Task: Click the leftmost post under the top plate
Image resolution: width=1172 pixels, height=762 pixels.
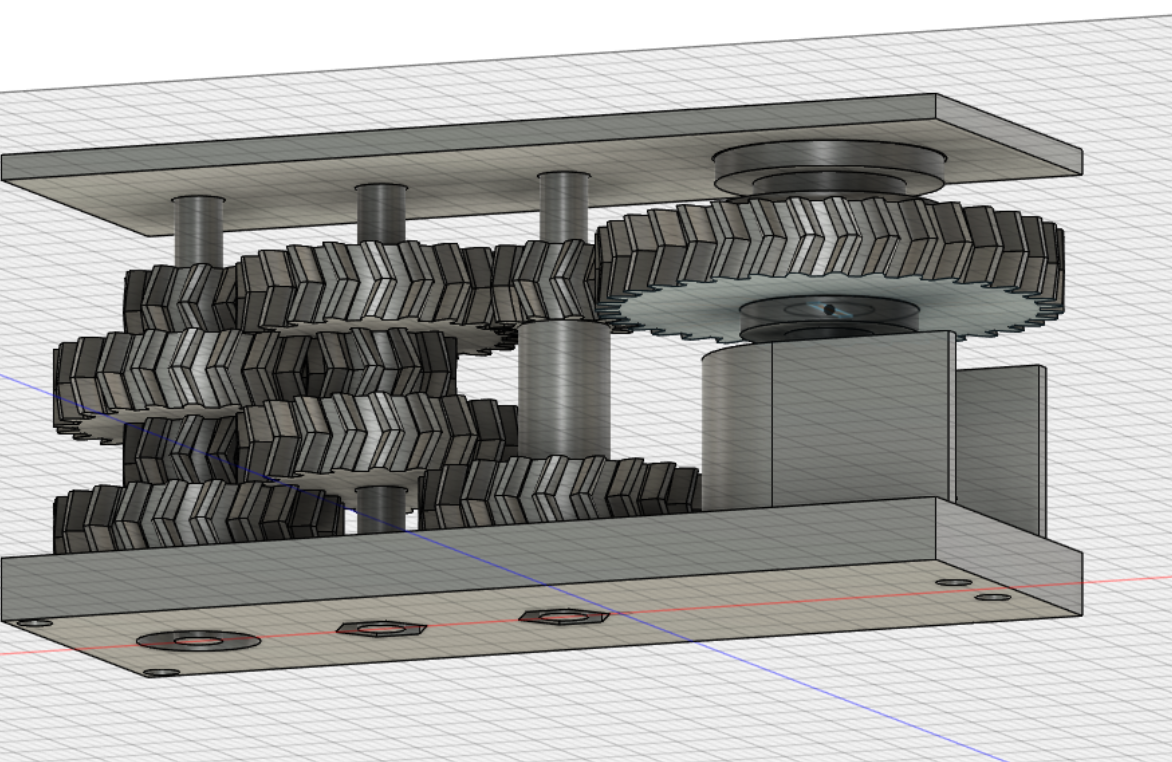Action: click(198, 232)
